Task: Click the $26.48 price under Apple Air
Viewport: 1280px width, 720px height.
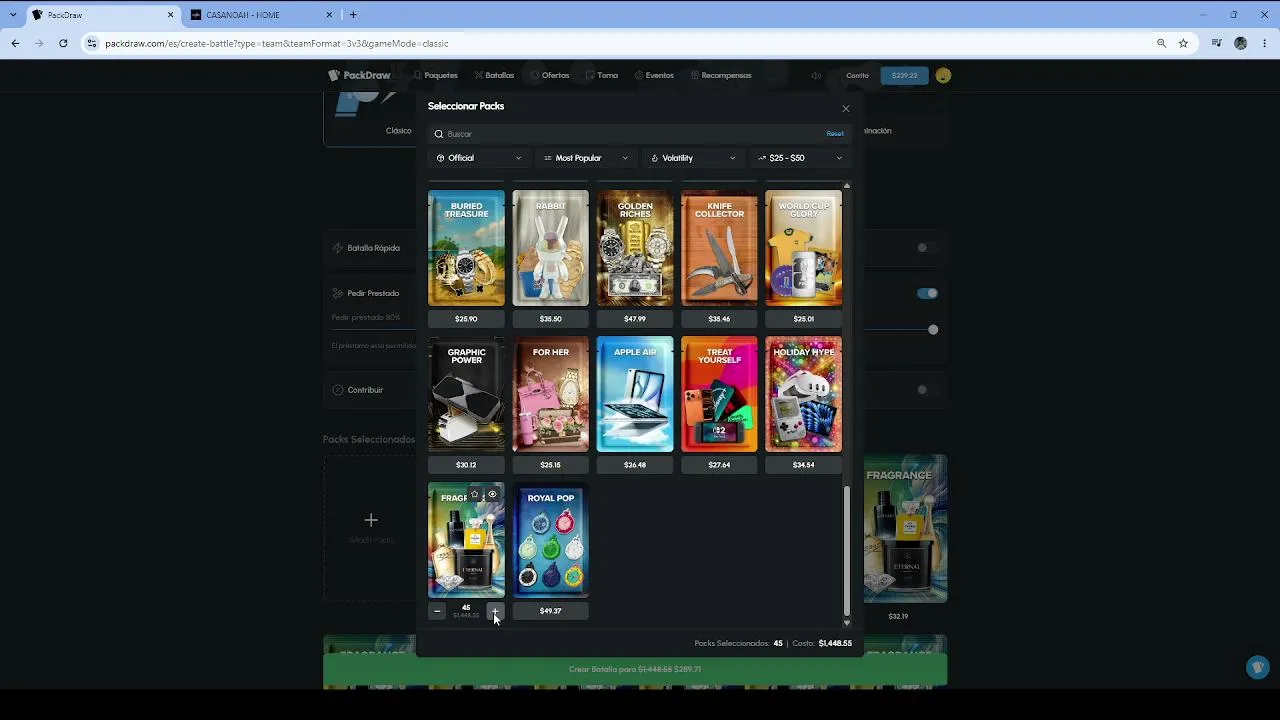Action: [635, 465]
